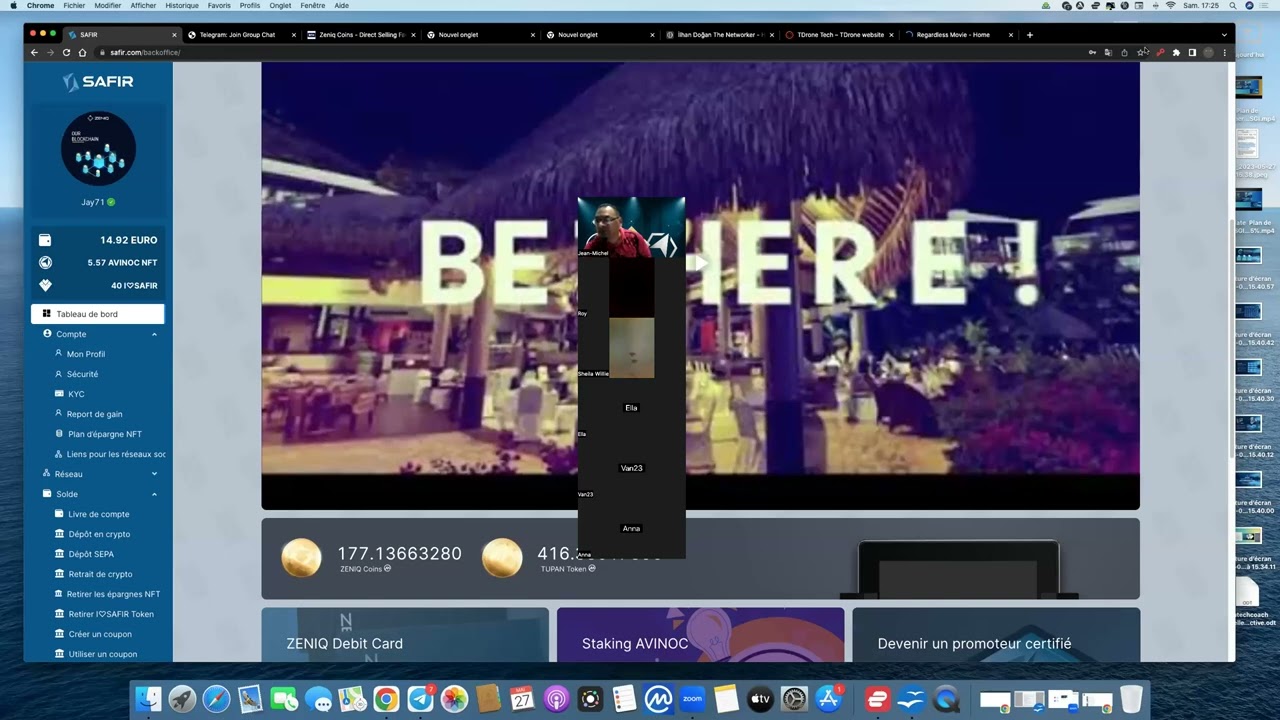1280x720 pixels.
Task: Open Zoom from the Dock
Action: [692, 699]
